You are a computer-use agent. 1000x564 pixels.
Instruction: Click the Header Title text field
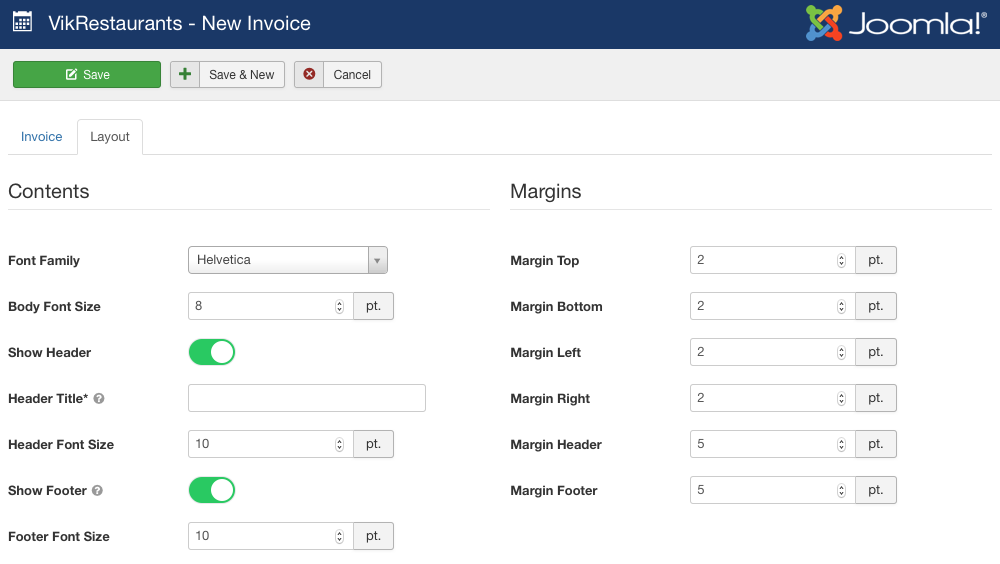307,398
